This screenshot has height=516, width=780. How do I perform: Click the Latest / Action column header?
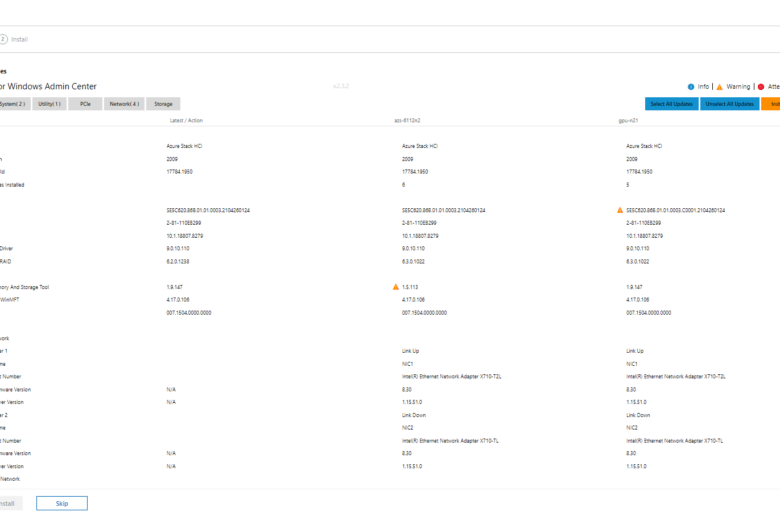186,120
